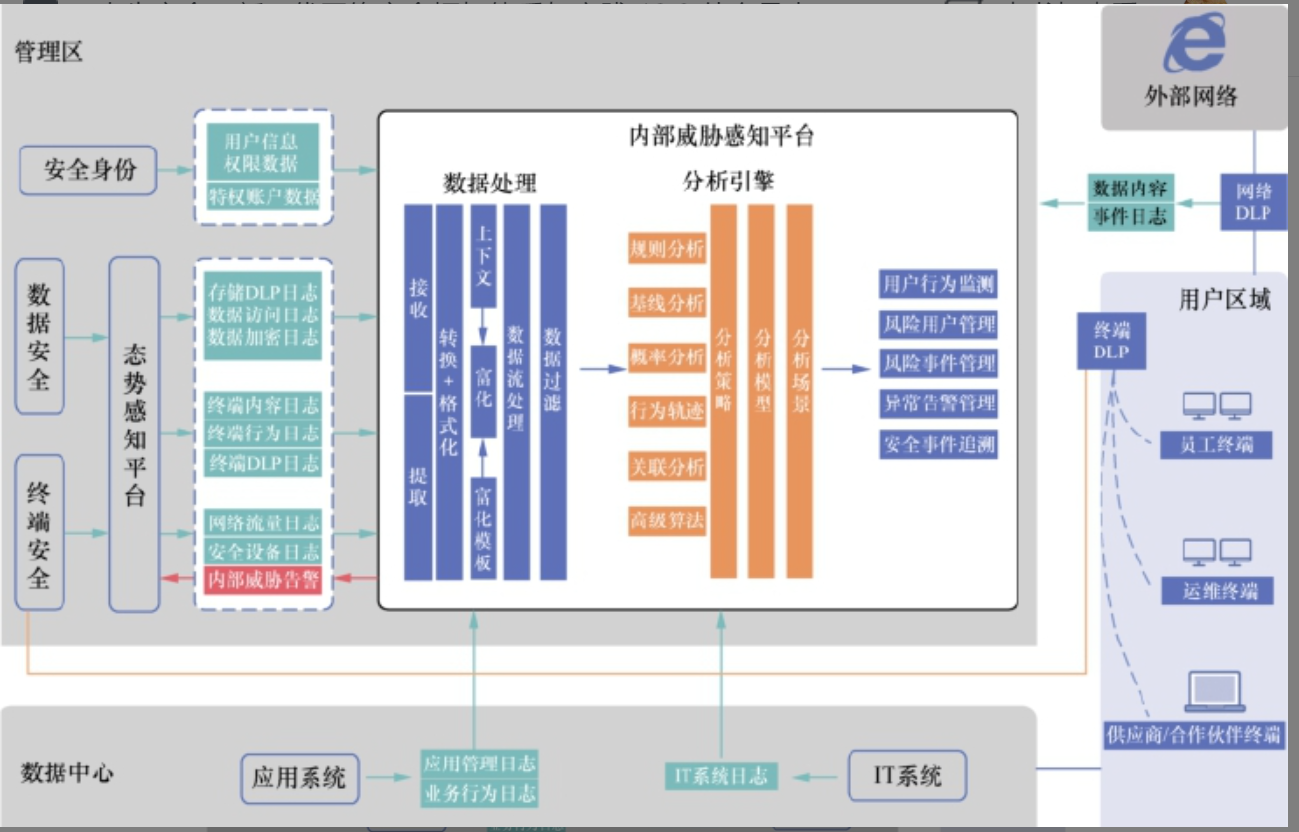
Task: Click the Internet Explorer logo icon
Action: 1193,45
